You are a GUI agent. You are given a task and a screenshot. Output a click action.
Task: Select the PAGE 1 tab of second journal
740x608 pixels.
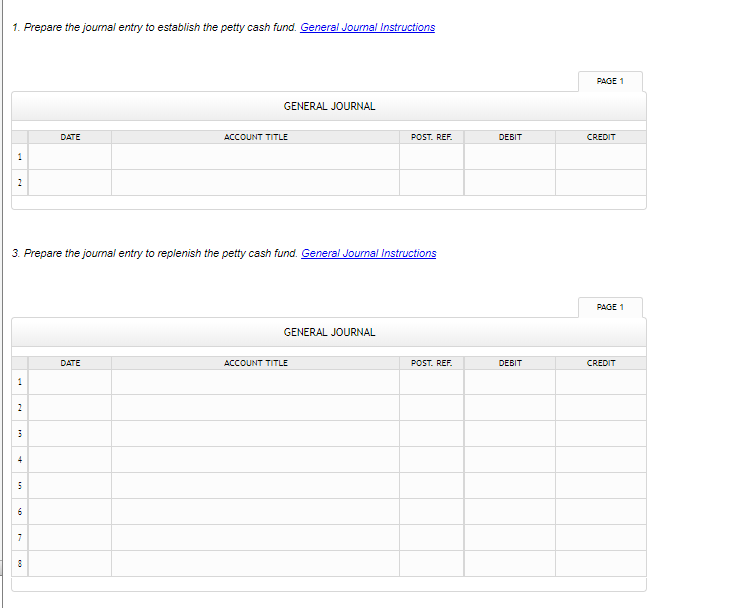(x=610, y=307)
